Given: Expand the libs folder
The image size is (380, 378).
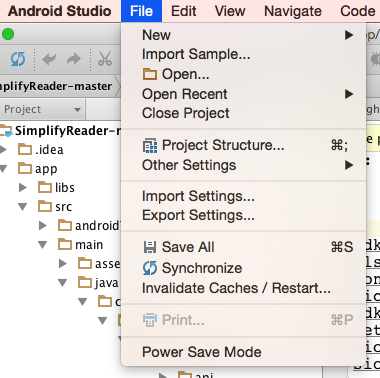Looking at the screenshot, I should (23, 188).
